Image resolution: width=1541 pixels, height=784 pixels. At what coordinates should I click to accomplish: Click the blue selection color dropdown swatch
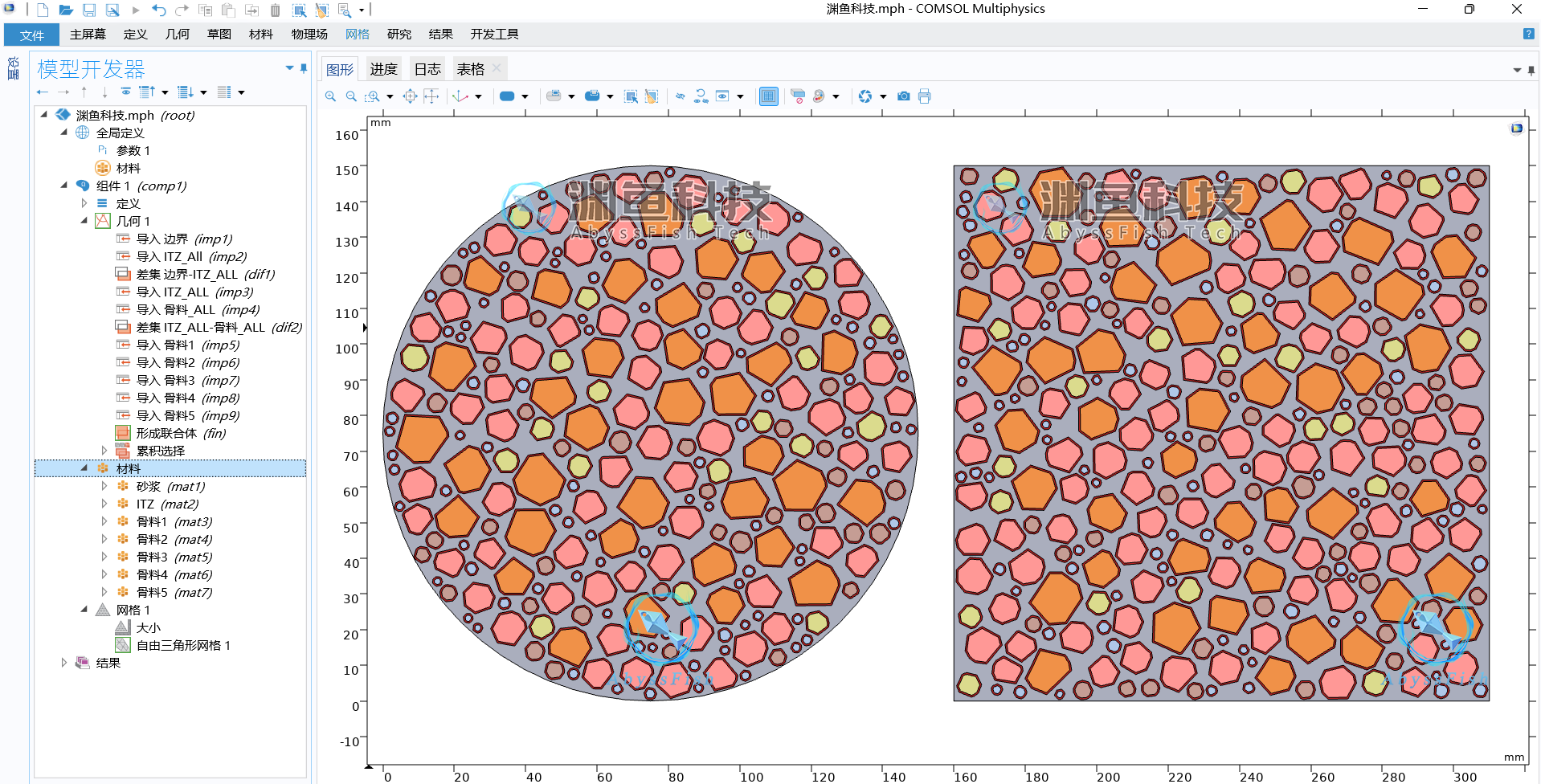click(507, 96)
